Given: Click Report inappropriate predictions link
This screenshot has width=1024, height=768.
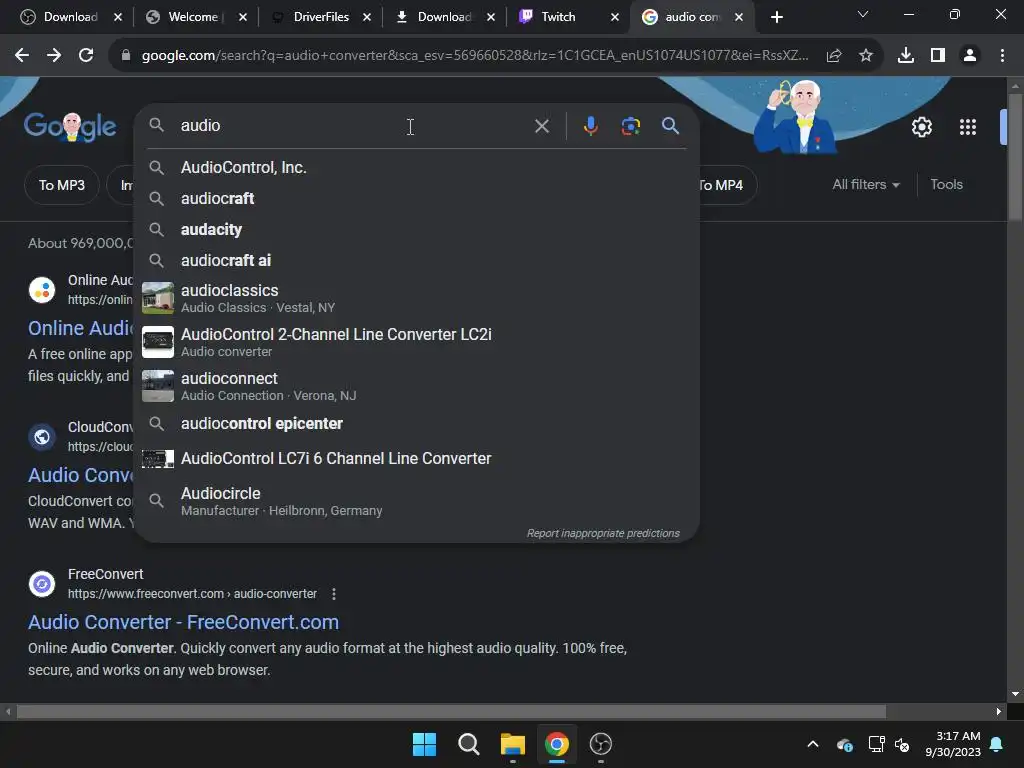Looking at the screenshot, I should [603, 534].
